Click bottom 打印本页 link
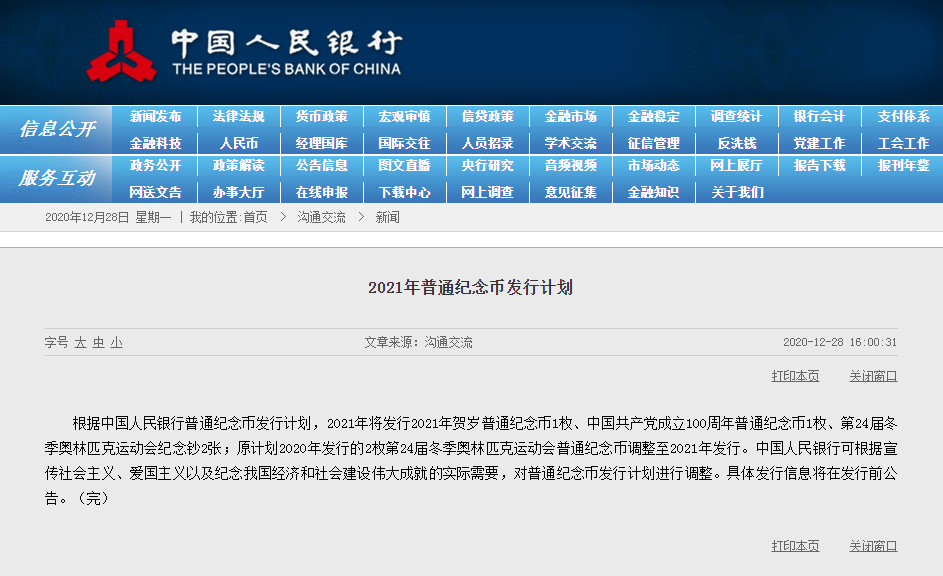Screen dimensions: 943x576 (x=795, y=546)
